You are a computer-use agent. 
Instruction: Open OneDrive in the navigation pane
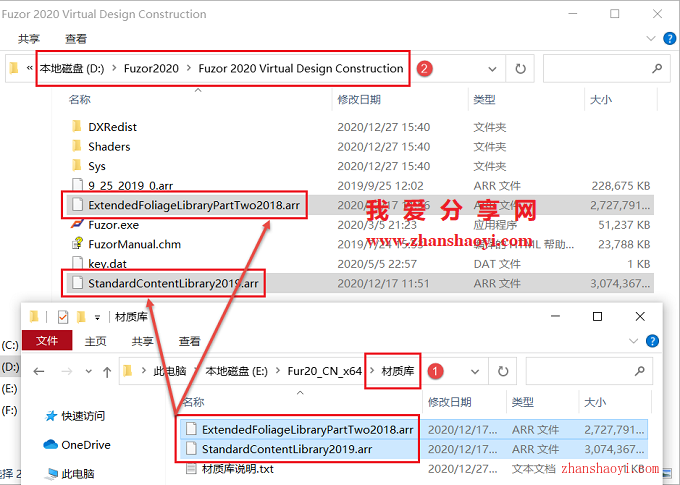pyautogui.click(x=77, y=445)
